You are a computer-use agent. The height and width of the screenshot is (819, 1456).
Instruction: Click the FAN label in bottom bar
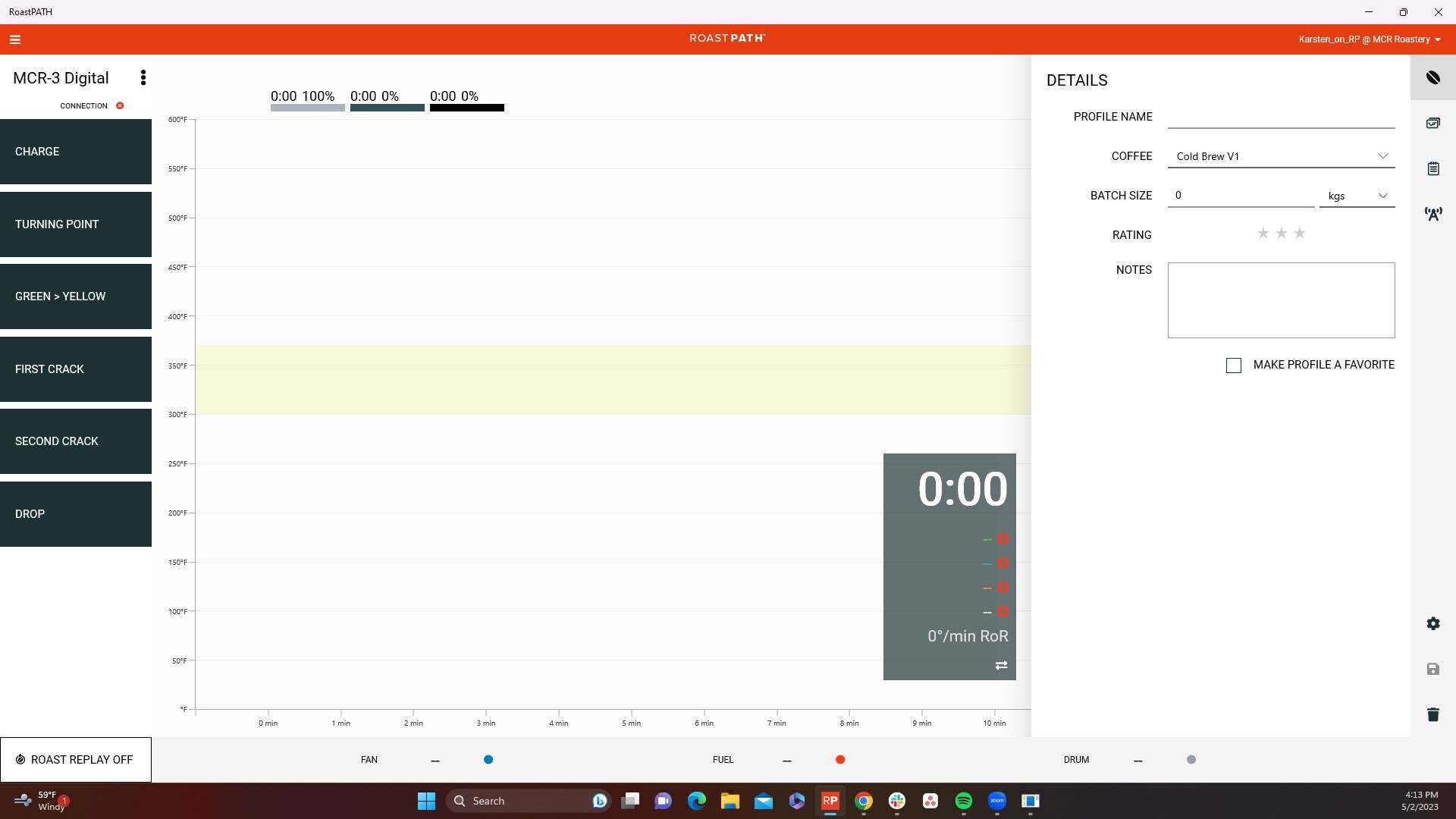369,760
